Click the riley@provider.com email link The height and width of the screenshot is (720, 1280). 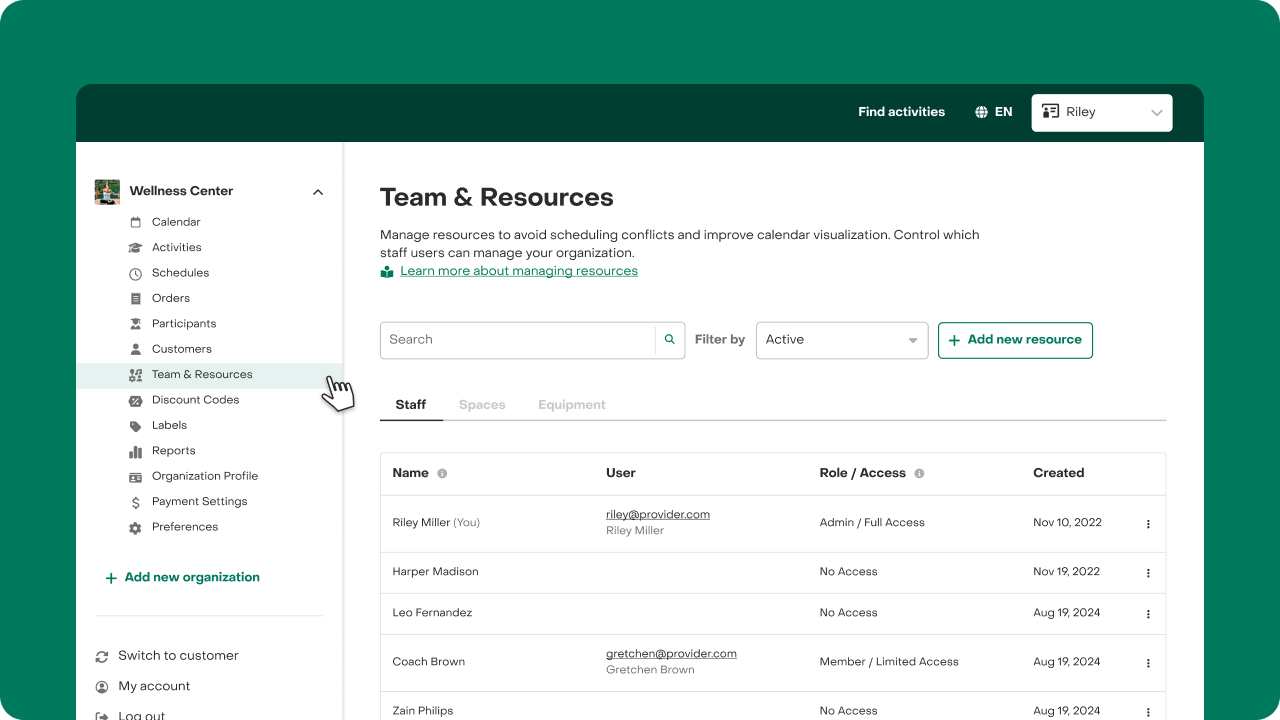[658, 514]
